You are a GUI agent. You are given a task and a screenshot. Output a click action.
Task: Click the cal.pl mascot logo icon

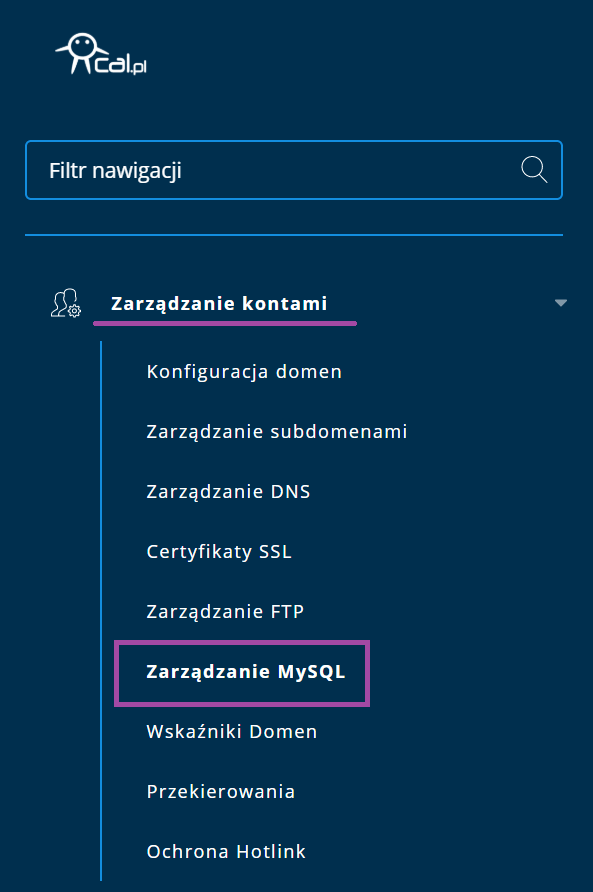80,53
